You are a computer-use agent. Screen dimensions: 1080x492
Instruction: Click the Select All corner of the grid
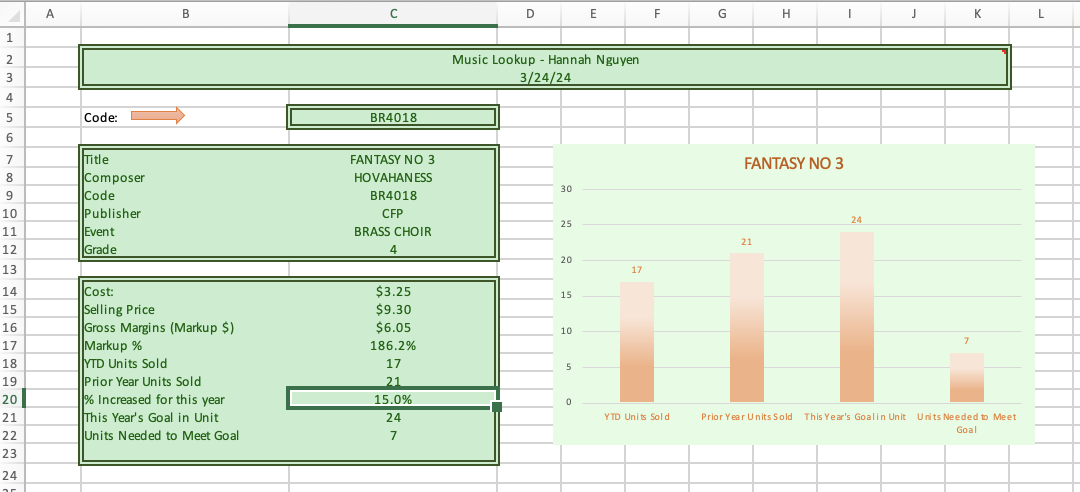(x=11, y=13)
